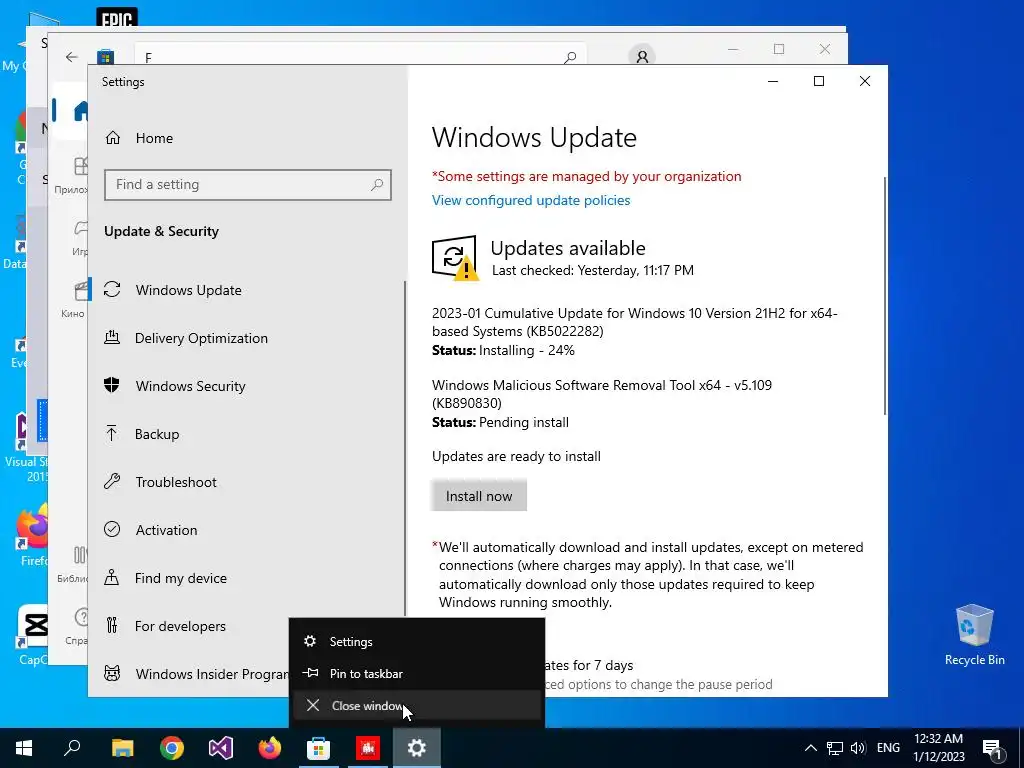Open network tray icon
The image size is (1024, 768).
835,748
